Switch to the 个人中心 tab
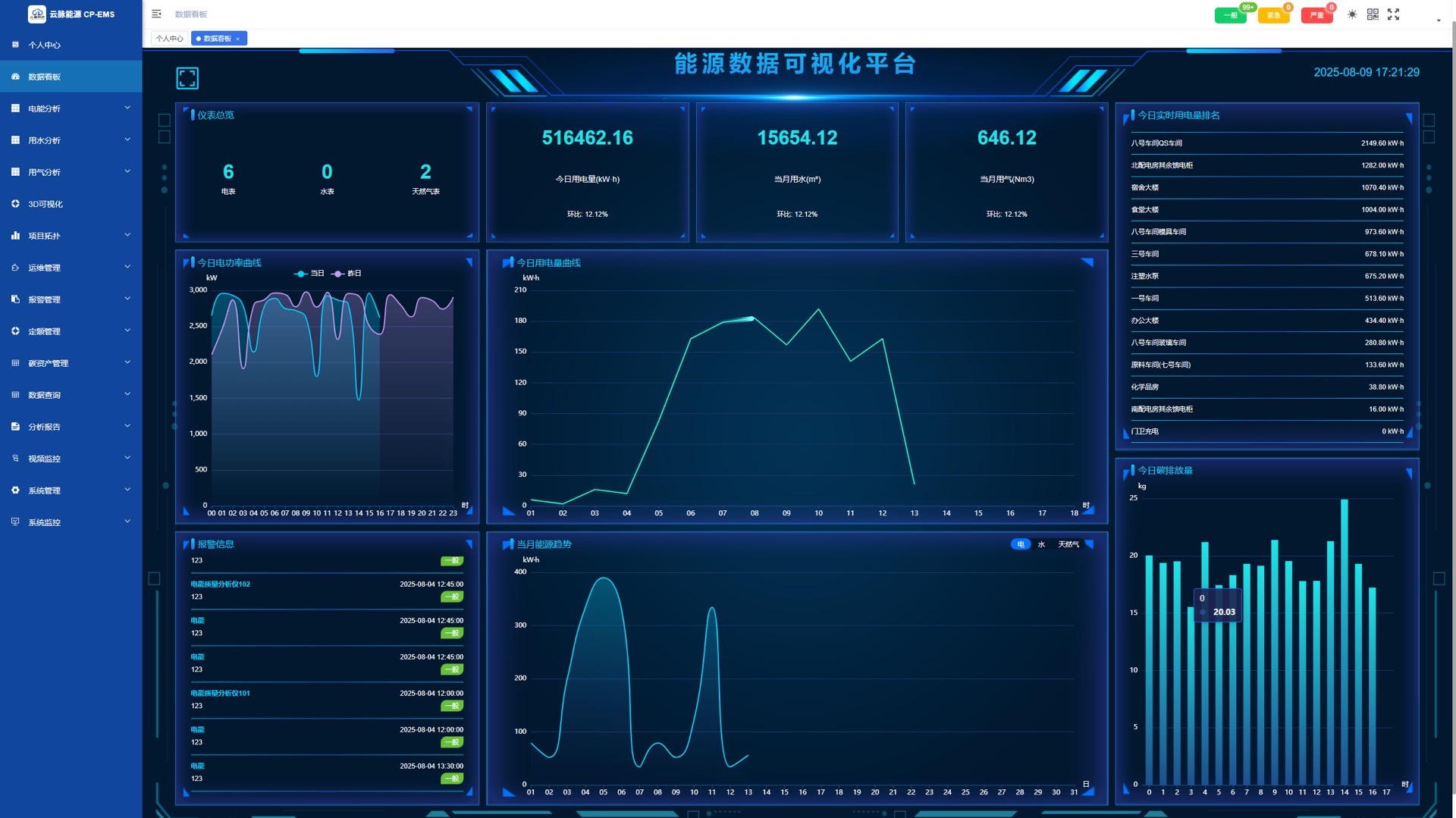This screenshot has height=818, width=1456. [x=169, y=39]
